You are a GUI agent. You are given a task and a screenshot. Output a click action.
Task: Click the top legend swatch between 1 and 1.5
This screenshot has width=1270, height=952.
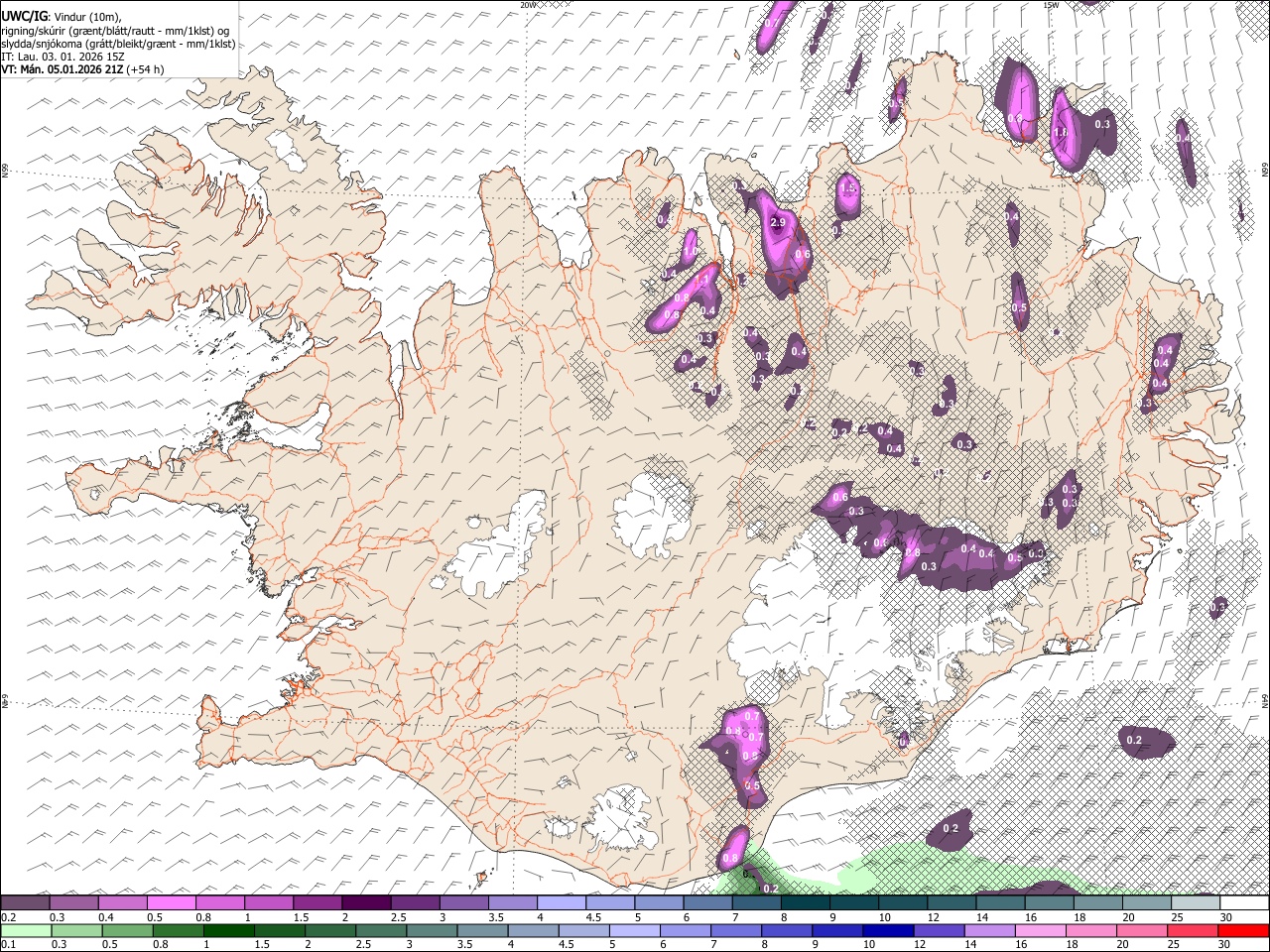click(x=268, y=902)
